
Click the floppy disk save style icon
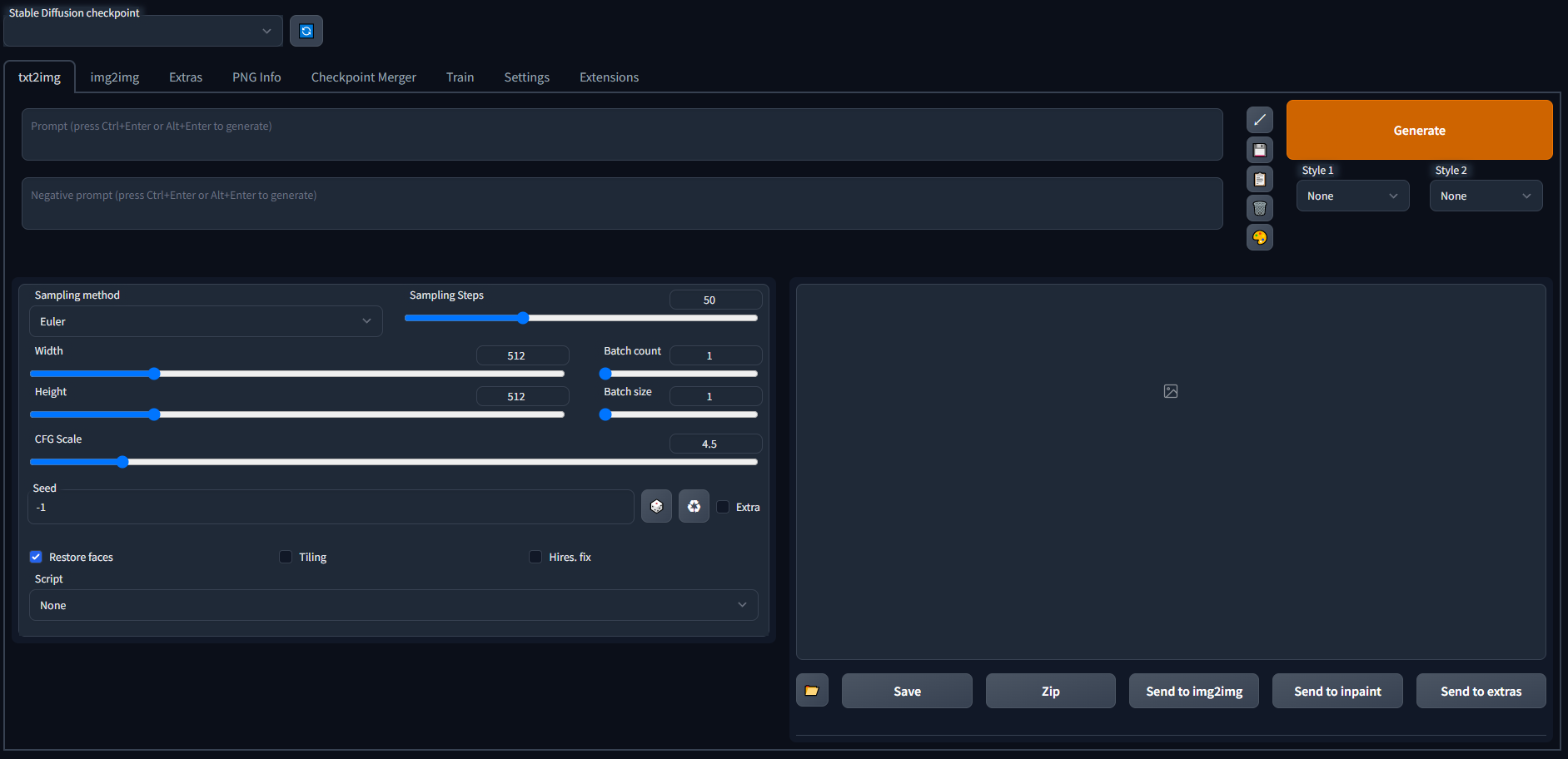point(1259,150)
